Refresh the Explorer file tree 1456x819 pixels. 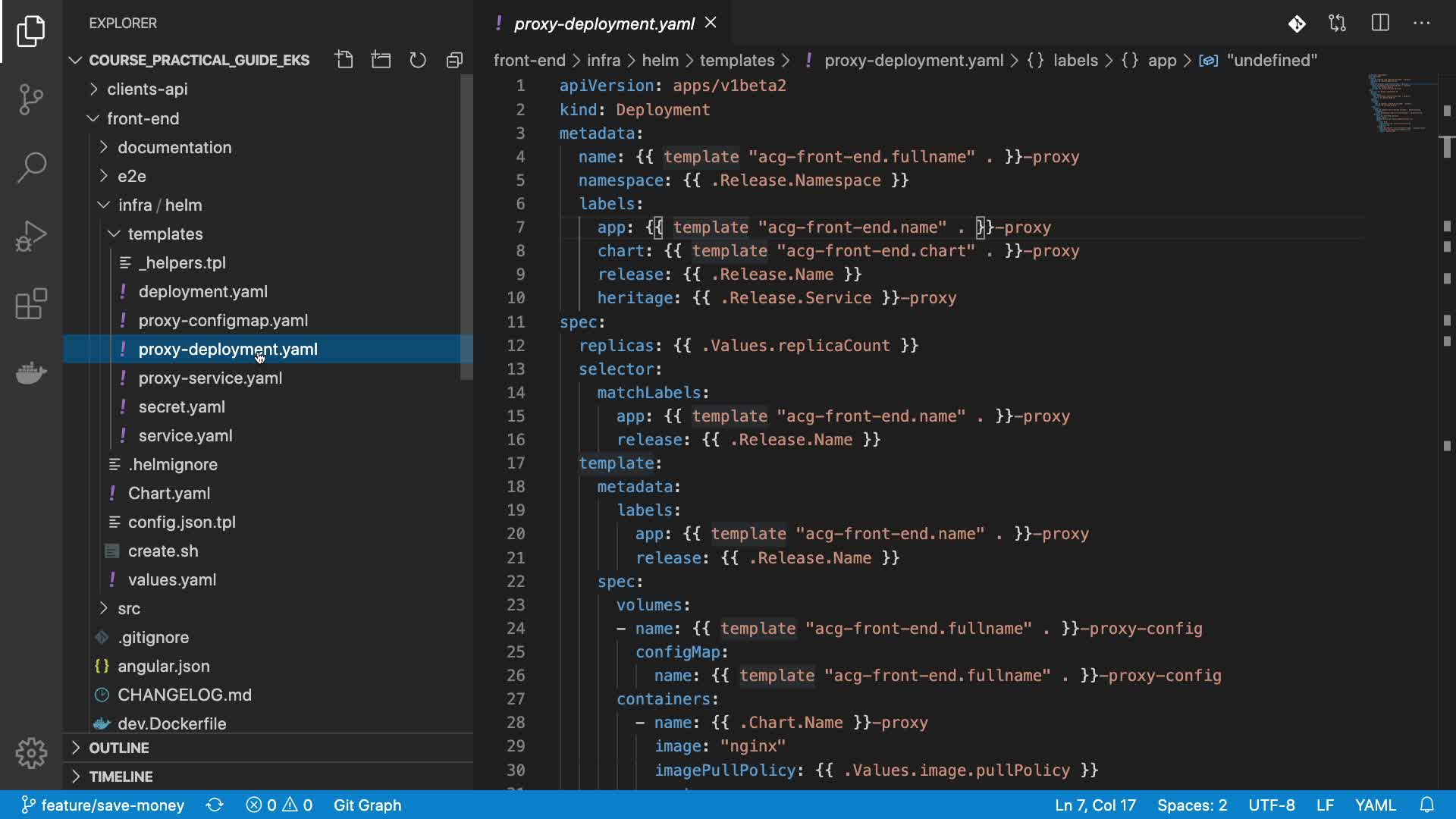(x=418, y=60)
